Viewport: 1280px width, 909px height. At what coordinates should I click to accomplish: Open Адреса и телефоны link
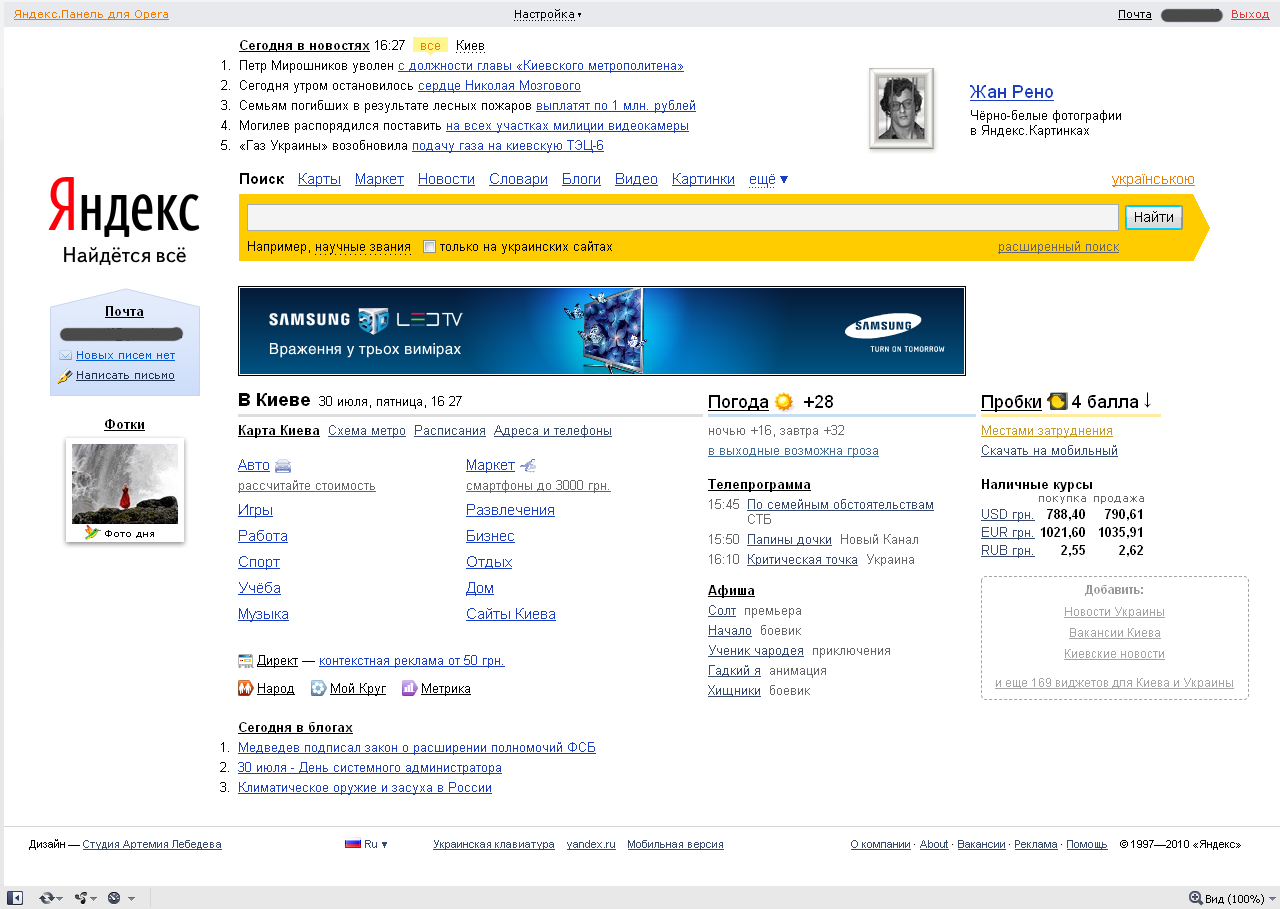[553, 431]
